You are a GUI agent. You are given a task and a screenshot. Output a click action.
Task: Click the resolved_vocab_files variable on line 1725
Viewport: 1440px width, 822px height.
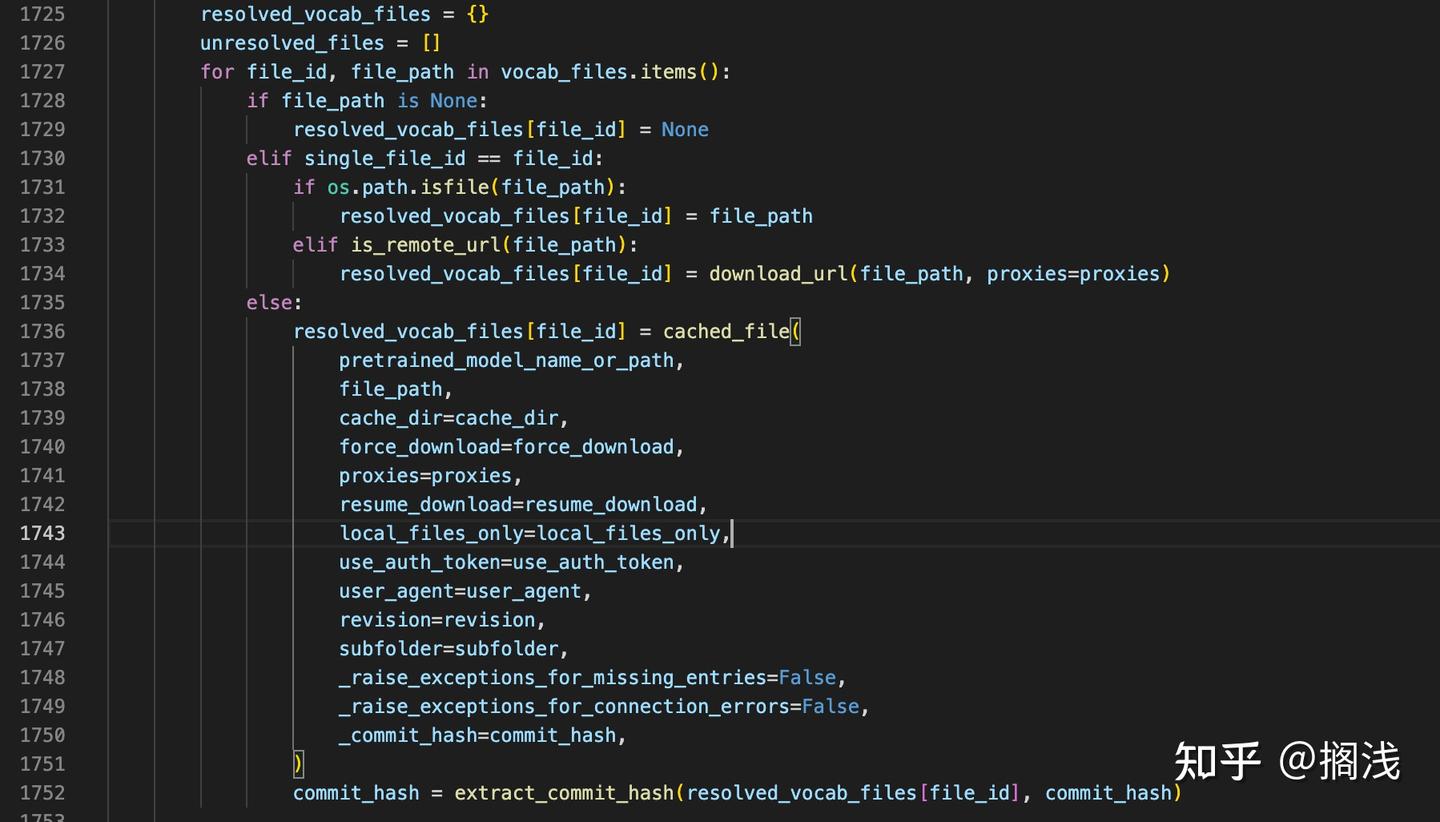click(x=314, y=14)
